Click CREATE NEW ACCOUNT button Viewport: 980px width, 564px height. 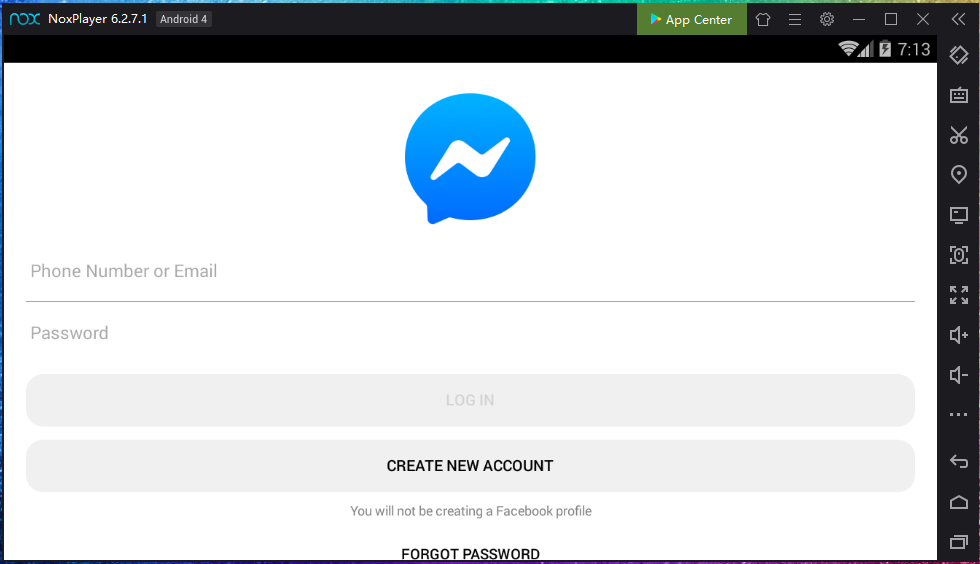coord(470,466)
